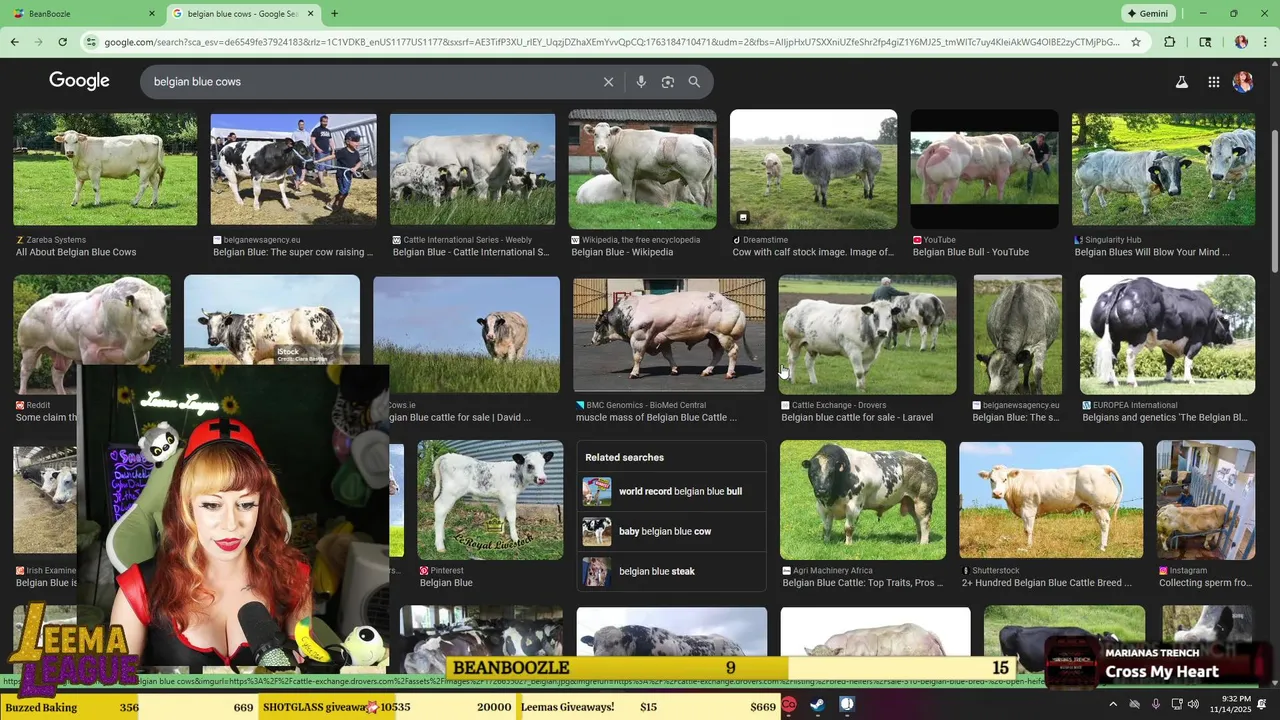The height and width of the screenshot is (720, 1280).
Task: Open Singularity Hub Belgian Blues image
Action: pyautogui.click(x=1163, y=169)
